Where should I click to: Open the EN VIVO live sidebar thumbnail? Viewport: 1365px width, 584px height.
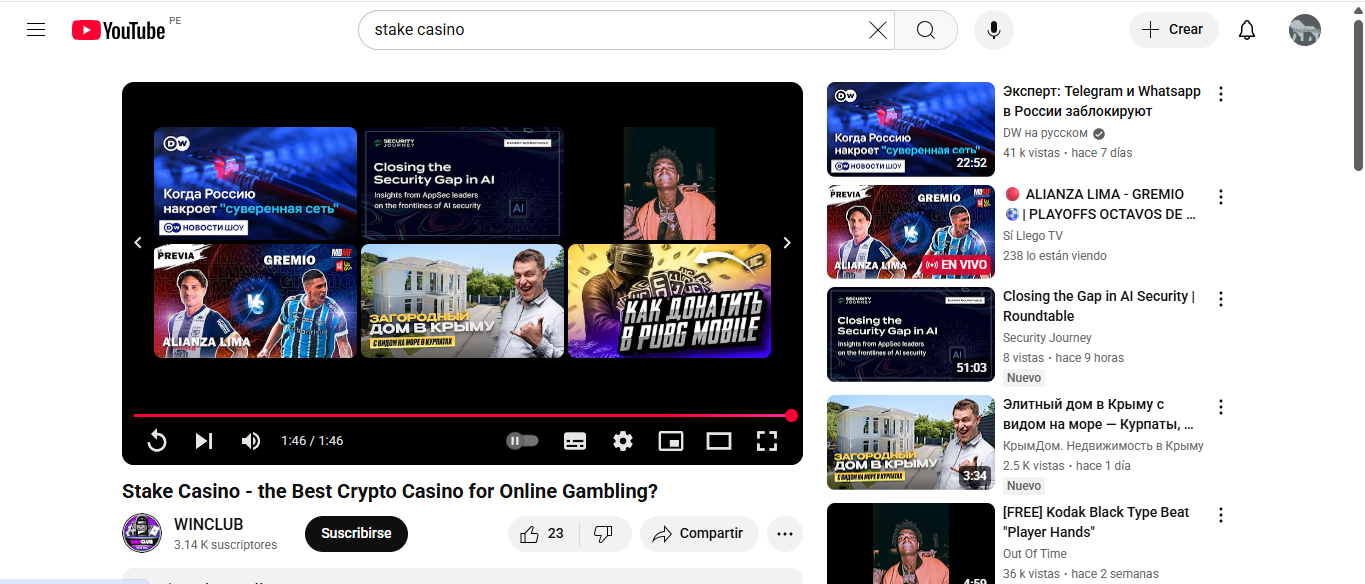(x=911, y=232)
